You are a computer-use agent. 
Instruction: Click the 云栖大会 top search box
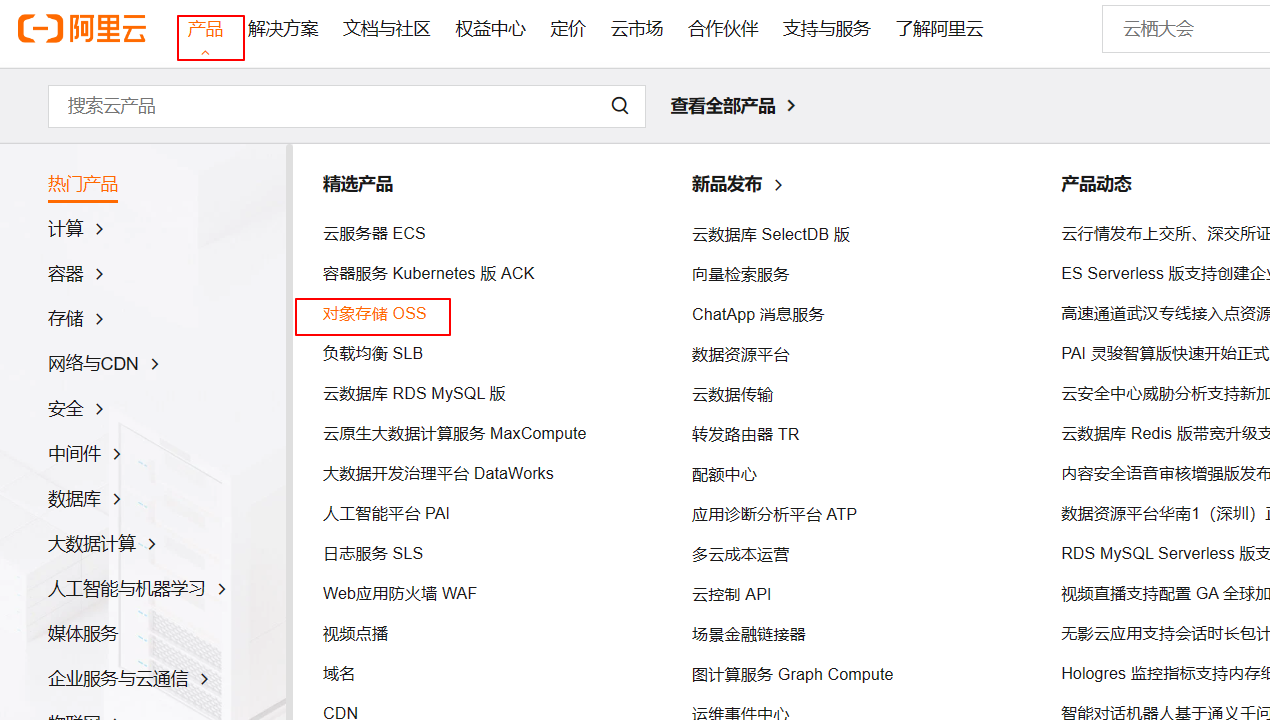pos(1185,29)
